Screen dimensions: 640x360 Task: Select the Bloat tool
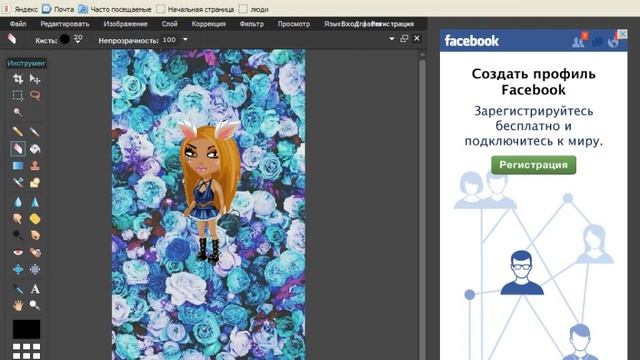(18, 269)
